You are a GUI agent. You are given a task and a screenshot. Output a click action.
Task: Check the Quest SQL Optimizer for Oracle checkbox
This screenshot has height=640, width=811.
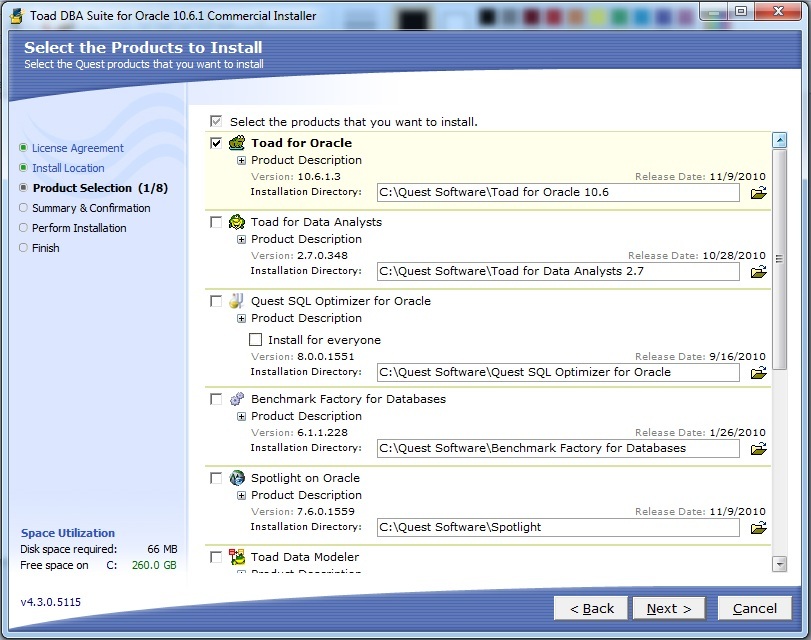[216, 301]
